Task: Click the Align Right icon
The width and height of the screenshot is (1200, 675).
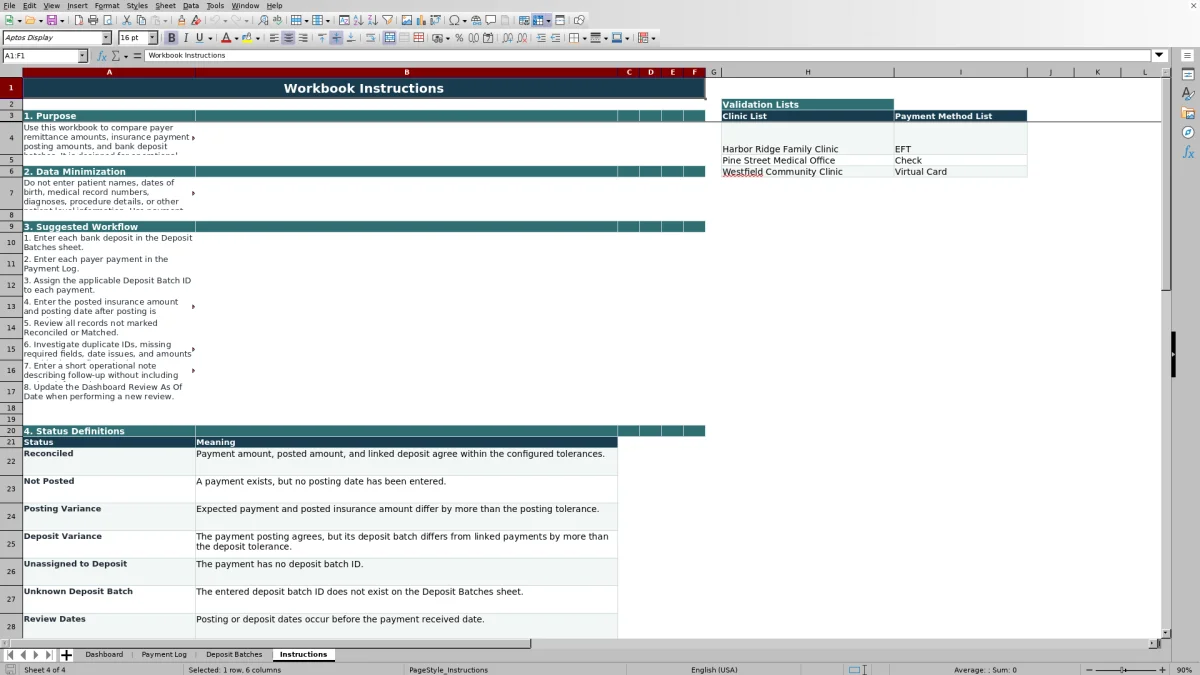Action: click(303, 38)
